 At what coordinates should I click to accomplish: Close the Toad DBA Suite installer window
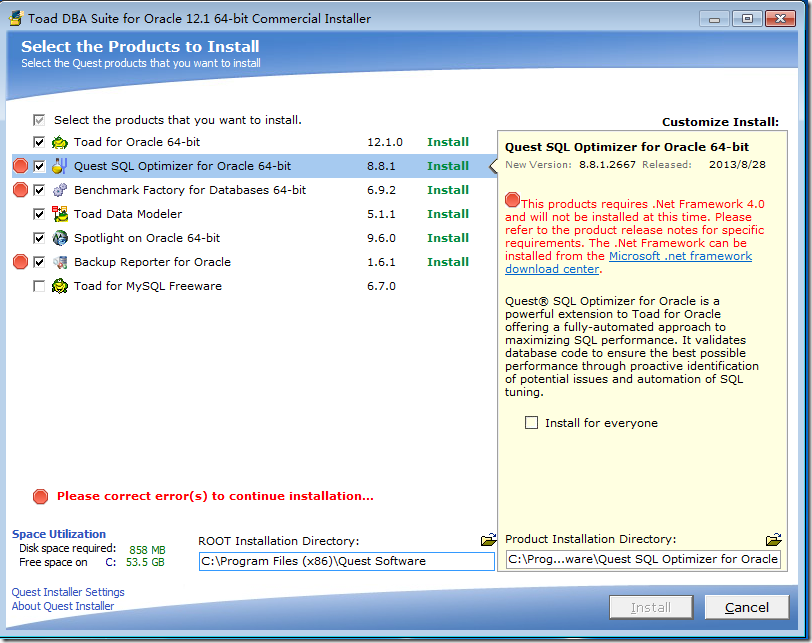(780, 19)
